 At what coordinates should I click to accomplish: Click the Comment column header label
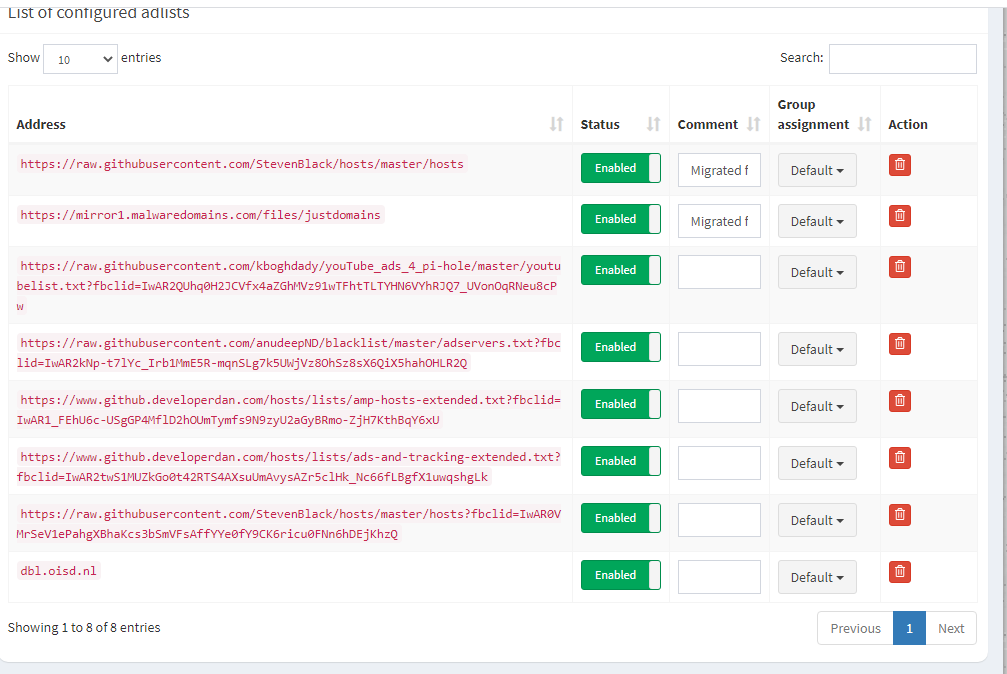708,125
